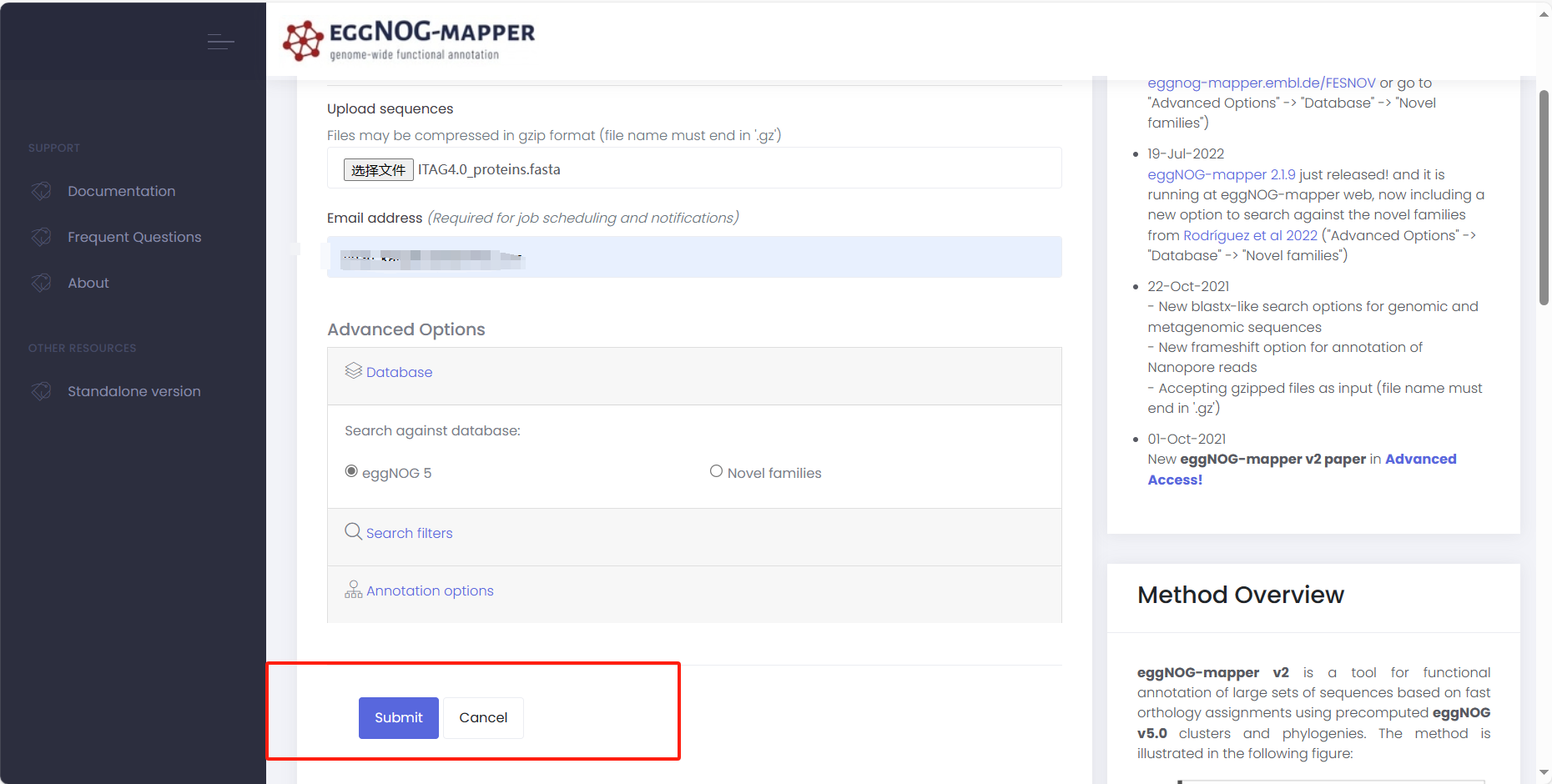Cancel the form submission
1552x784 pixels.
482,717
